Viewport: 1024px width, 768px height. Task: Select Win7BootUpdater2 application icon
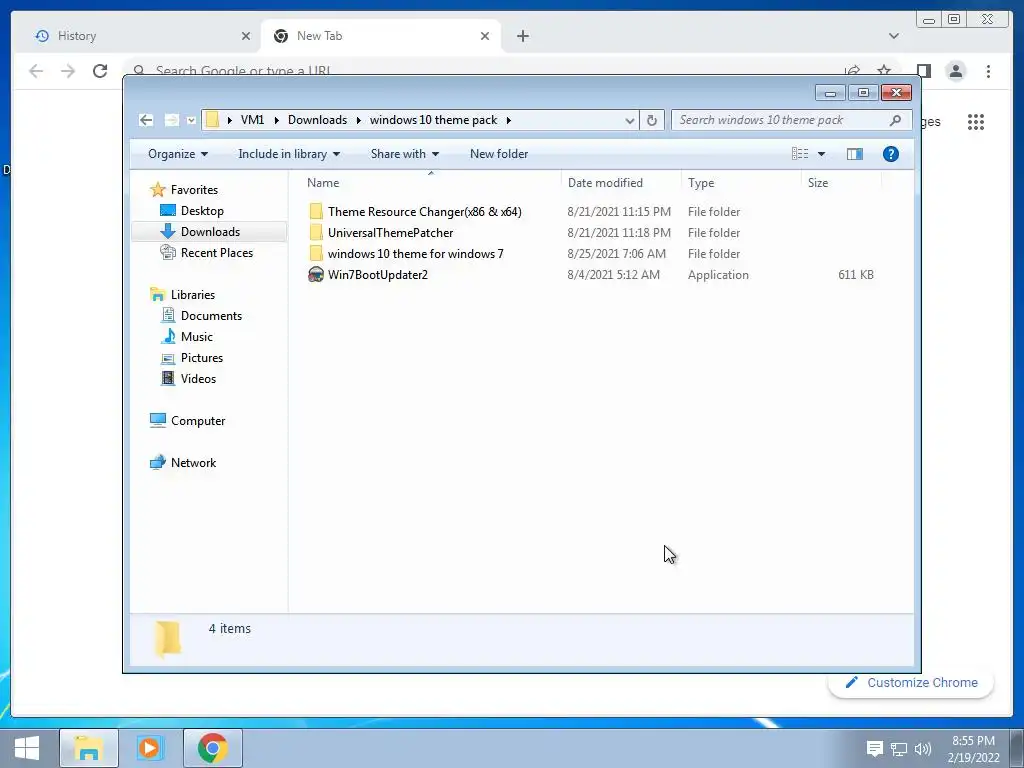click(316, 274)
